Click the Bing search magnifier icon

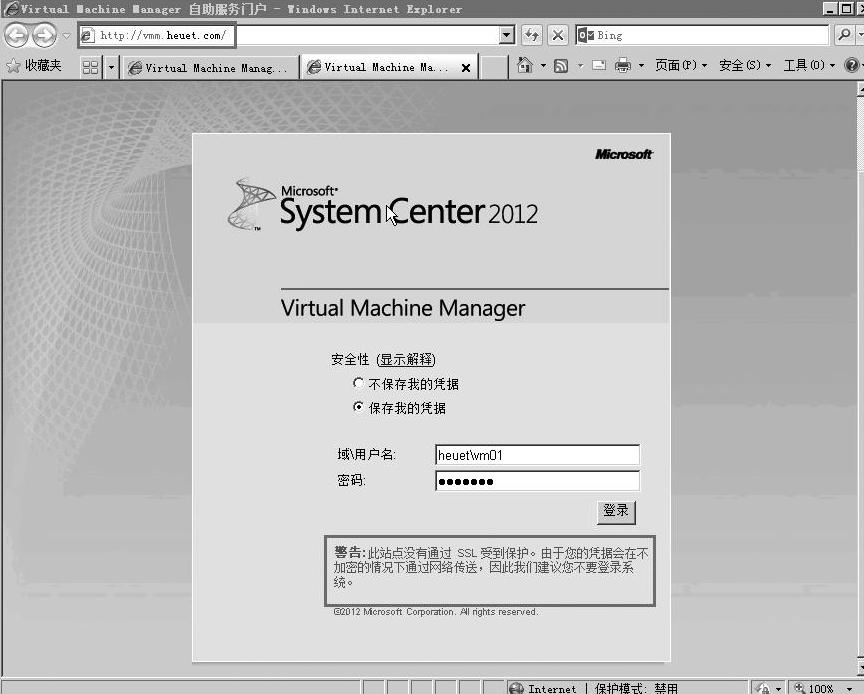tap(844, 35)
